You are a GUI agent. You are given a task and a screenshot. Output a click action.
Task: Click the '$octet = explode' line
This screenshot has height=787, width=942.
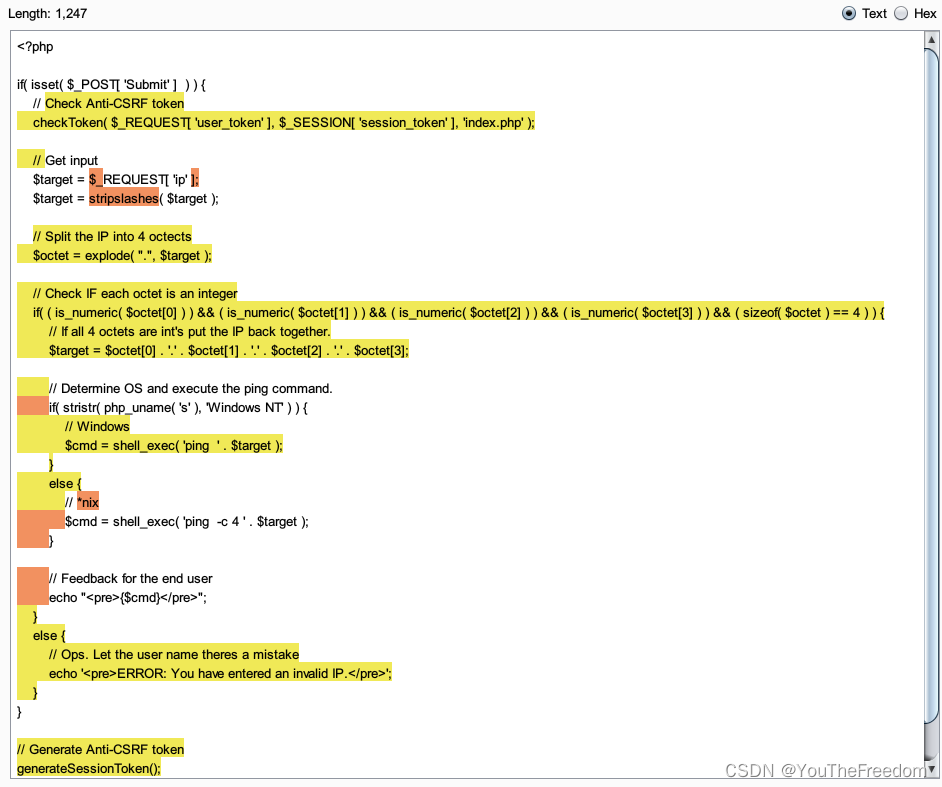point(122,255)
